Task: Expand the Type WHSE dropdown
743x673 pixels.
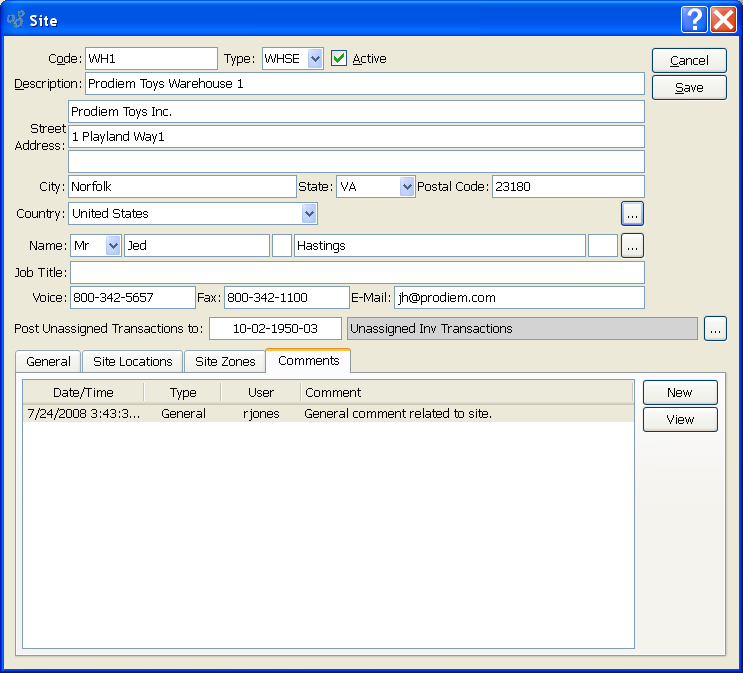Action: point(315,59)
